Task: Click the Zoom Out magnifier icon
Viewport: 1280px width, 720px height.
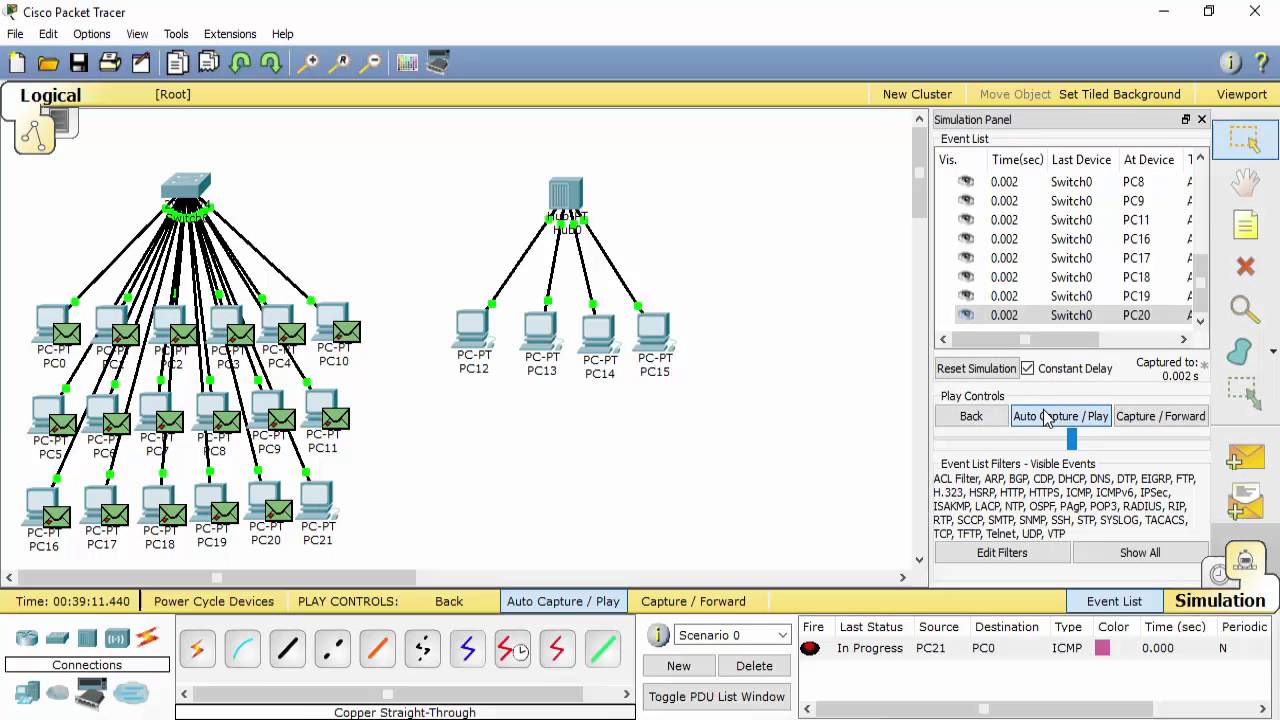Action: click(x=370, y=63)
